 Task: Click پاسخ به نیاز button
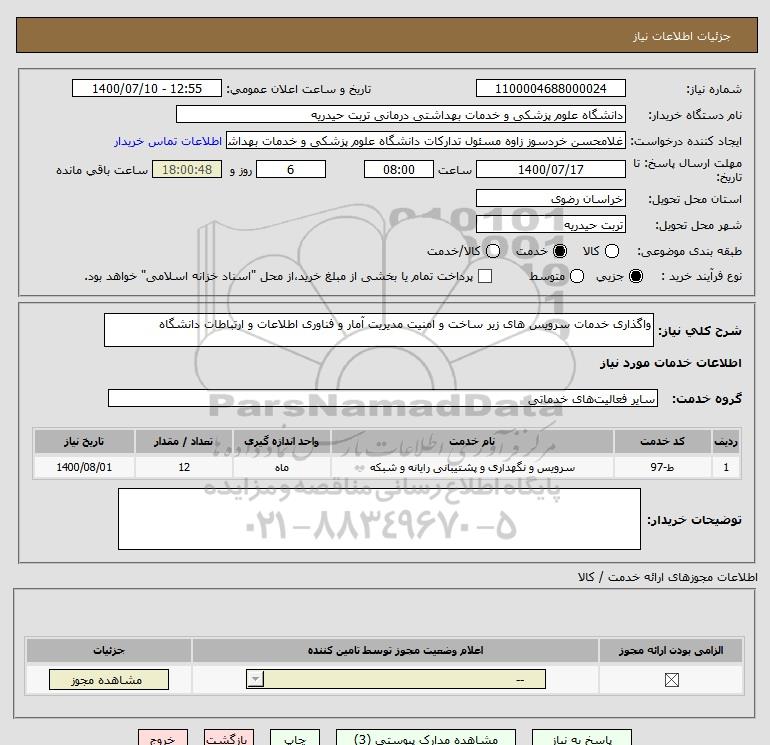582,738
